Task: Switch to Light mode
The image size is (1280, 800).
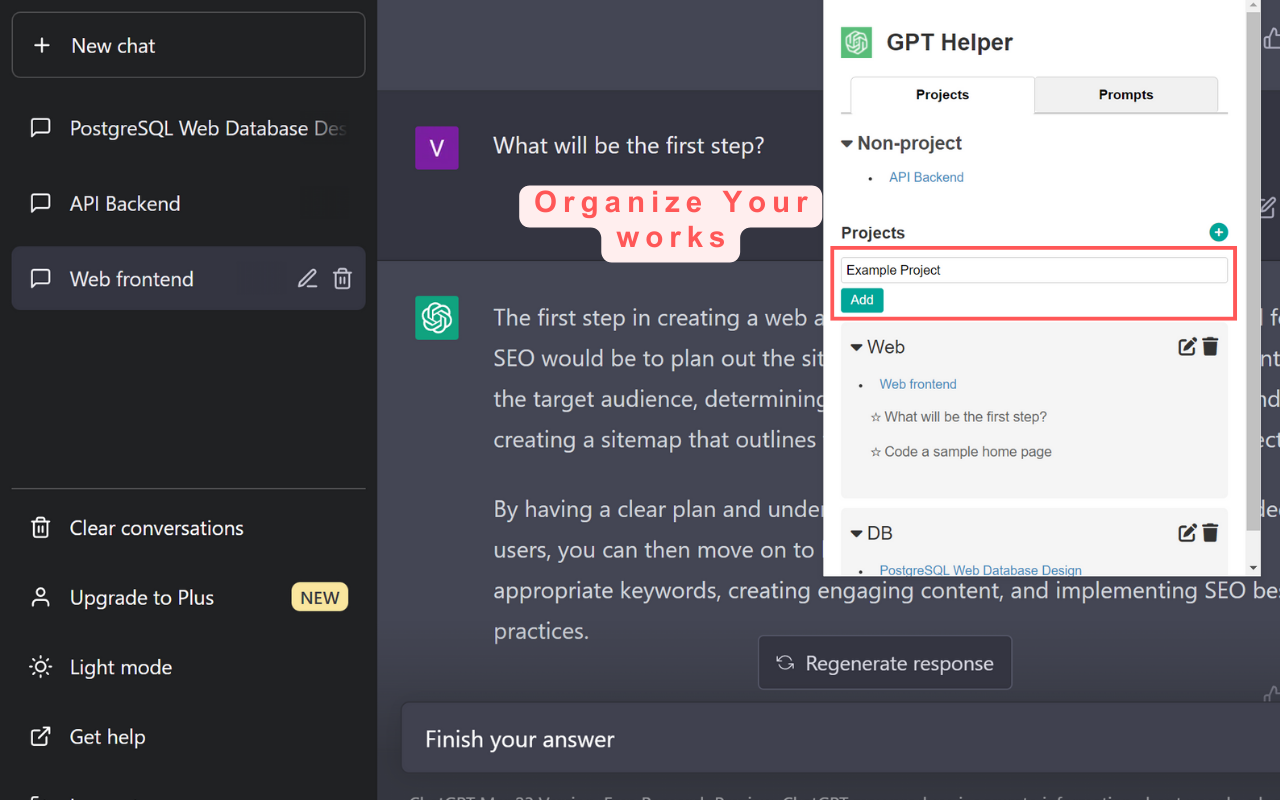Action: pyautogui.click(x=120, y=667)
